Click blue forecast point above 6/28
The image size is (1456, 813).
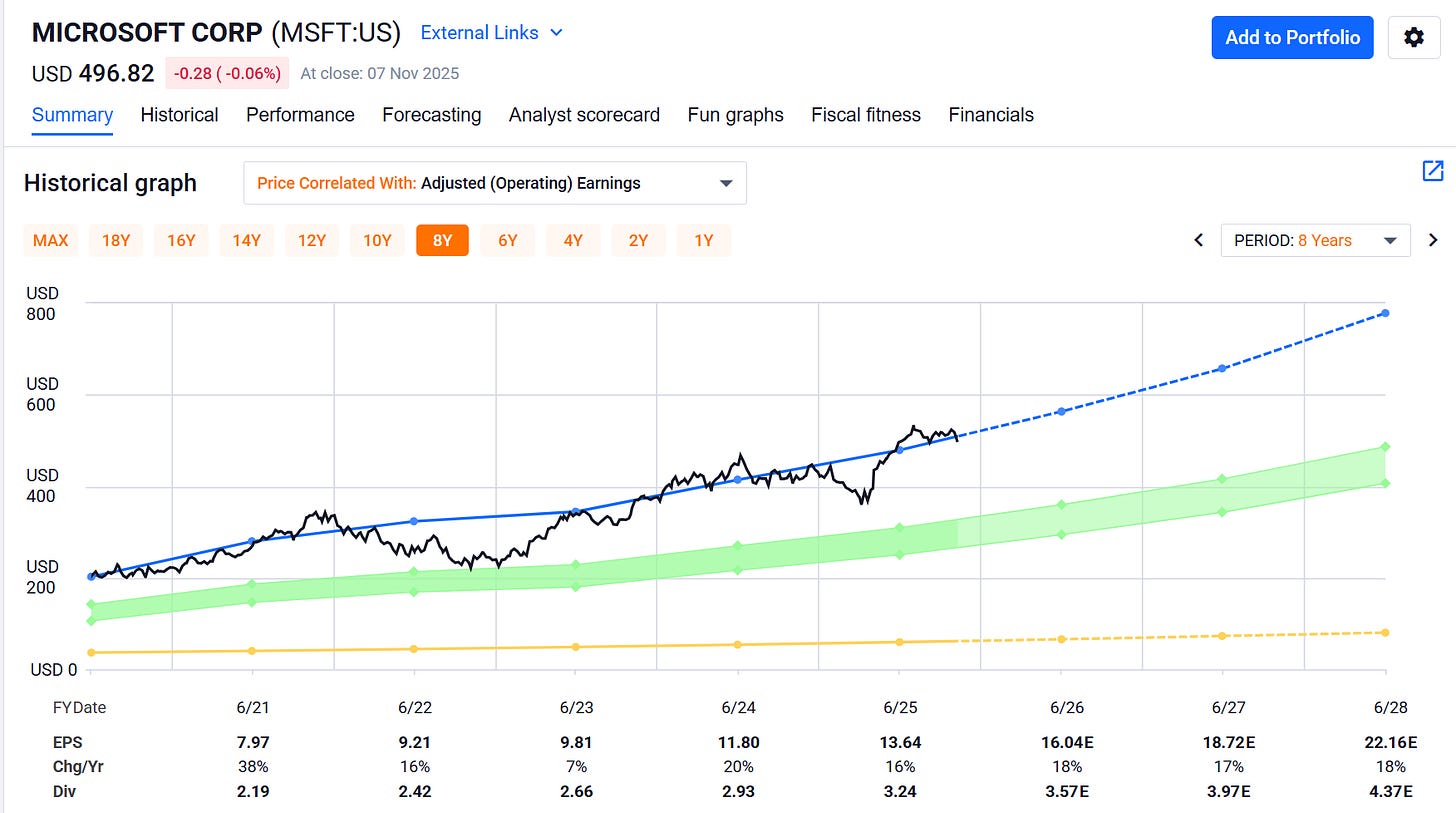coord(1385,313)
